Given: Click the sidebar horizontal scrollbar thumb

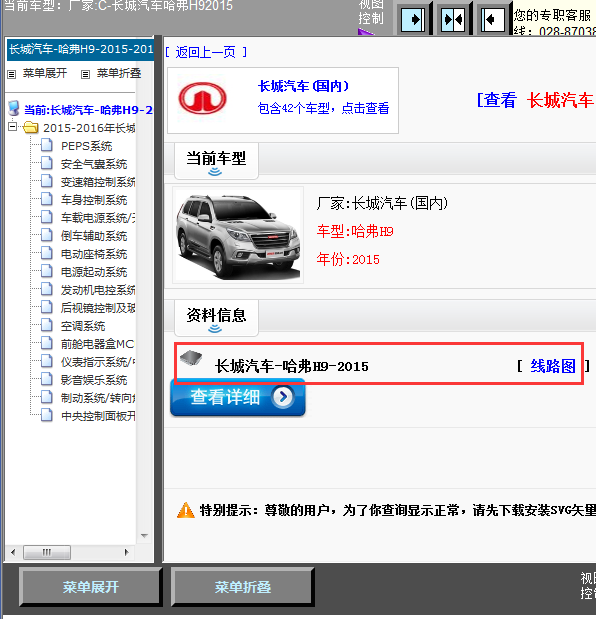Looking at the screenshot, I should 47,552.
